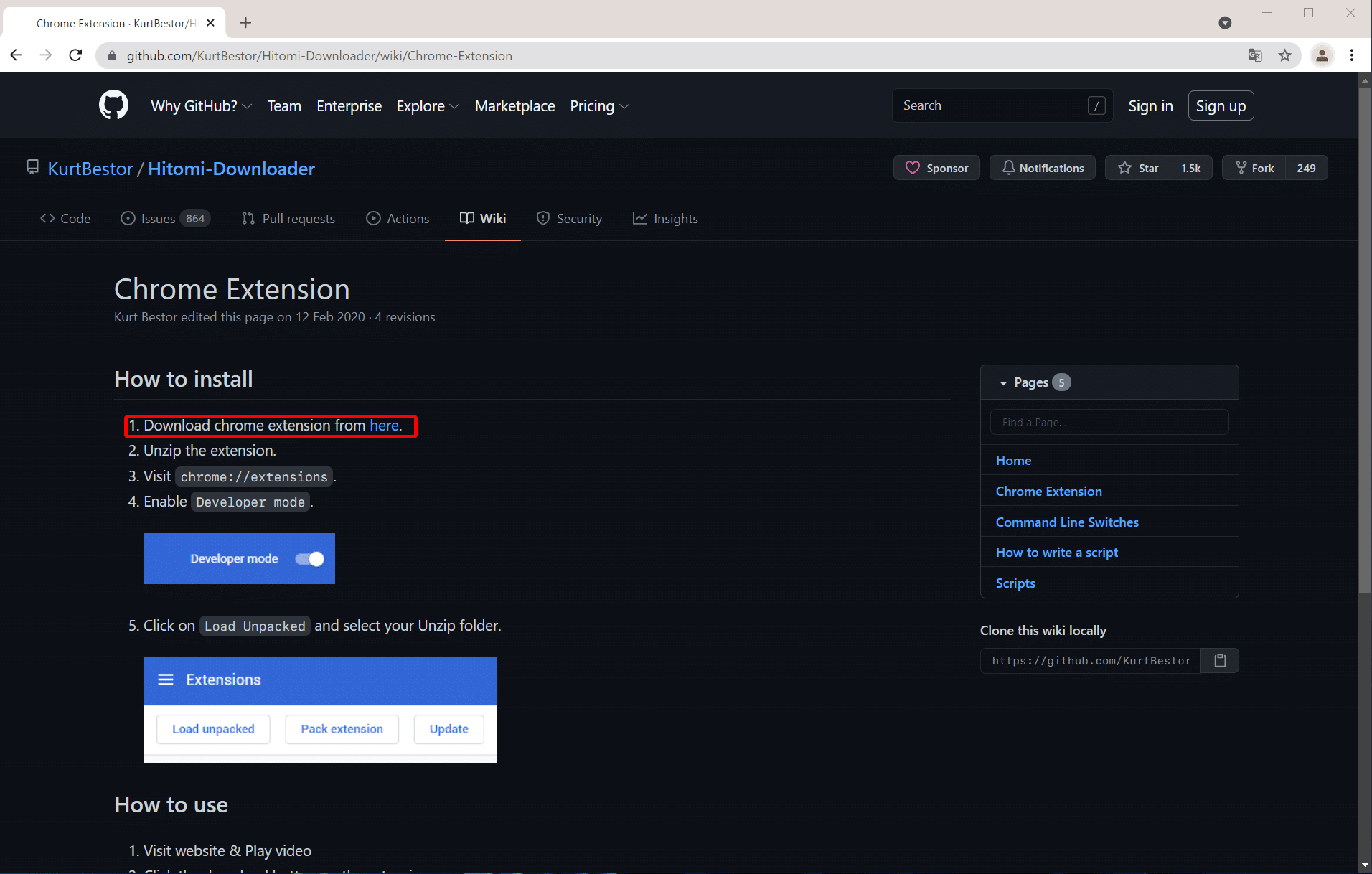
Task: Click the site padlock icon
Action: [112, 55]
